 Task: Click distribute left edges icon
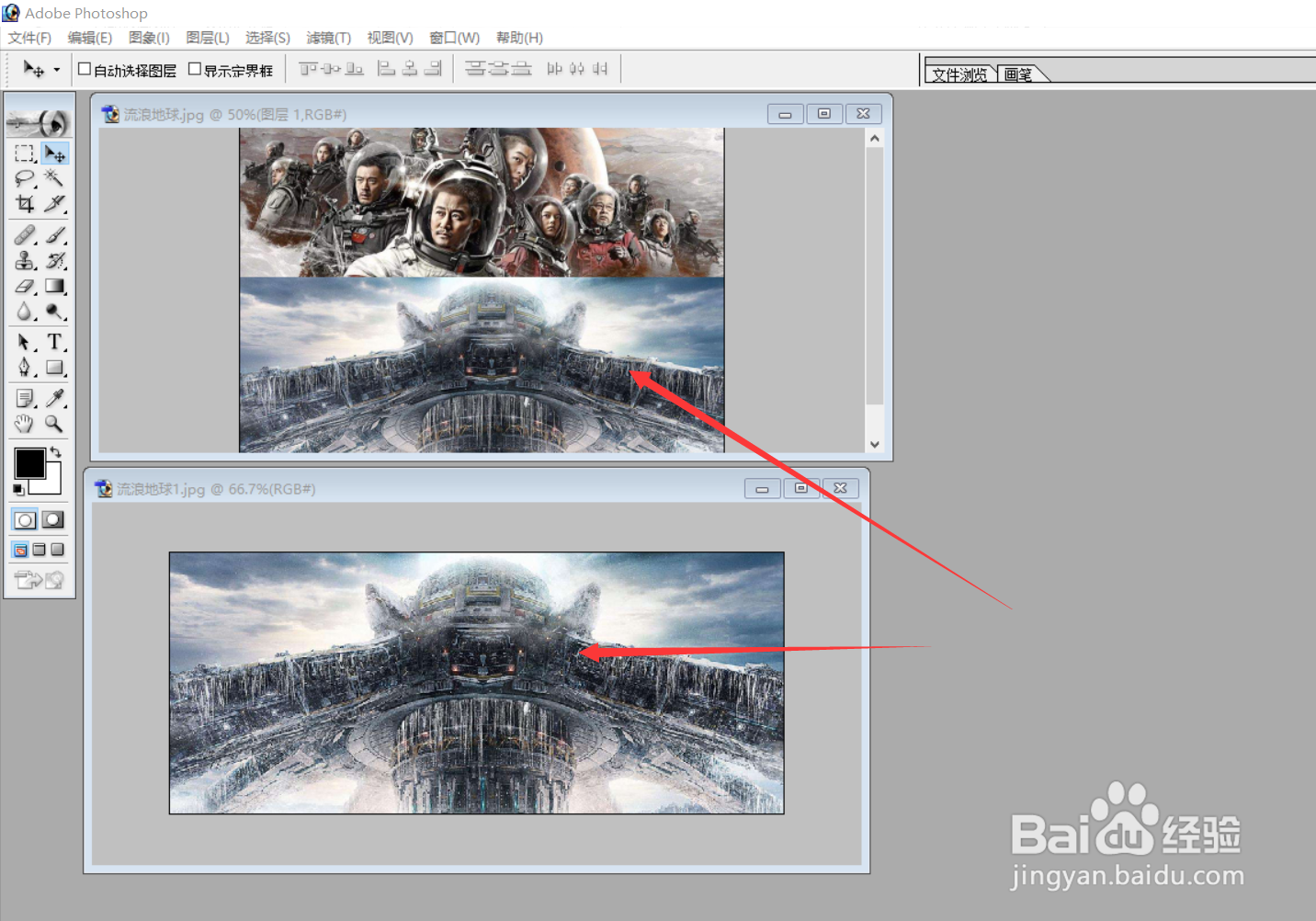click(x=554, y=69)
